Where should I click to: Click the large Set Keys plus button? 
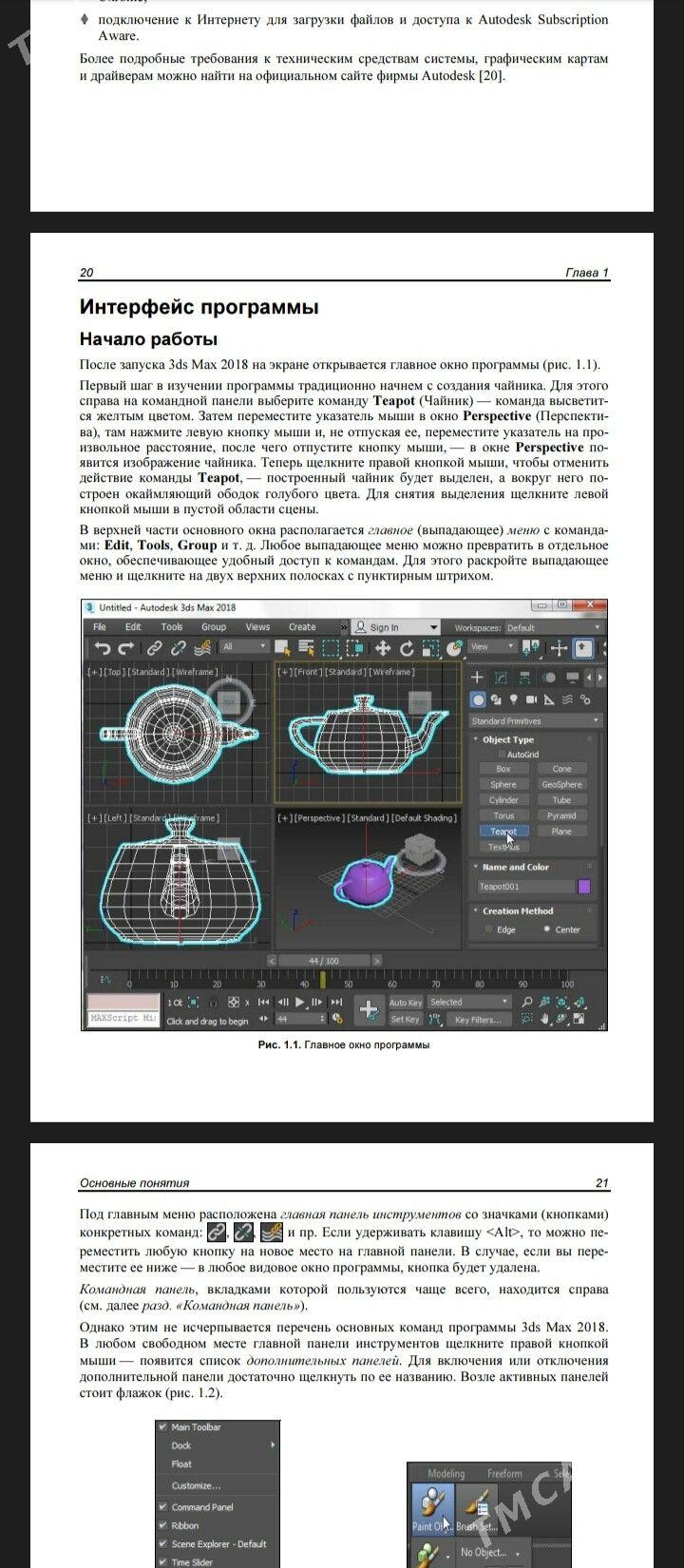pos(369,1010)
